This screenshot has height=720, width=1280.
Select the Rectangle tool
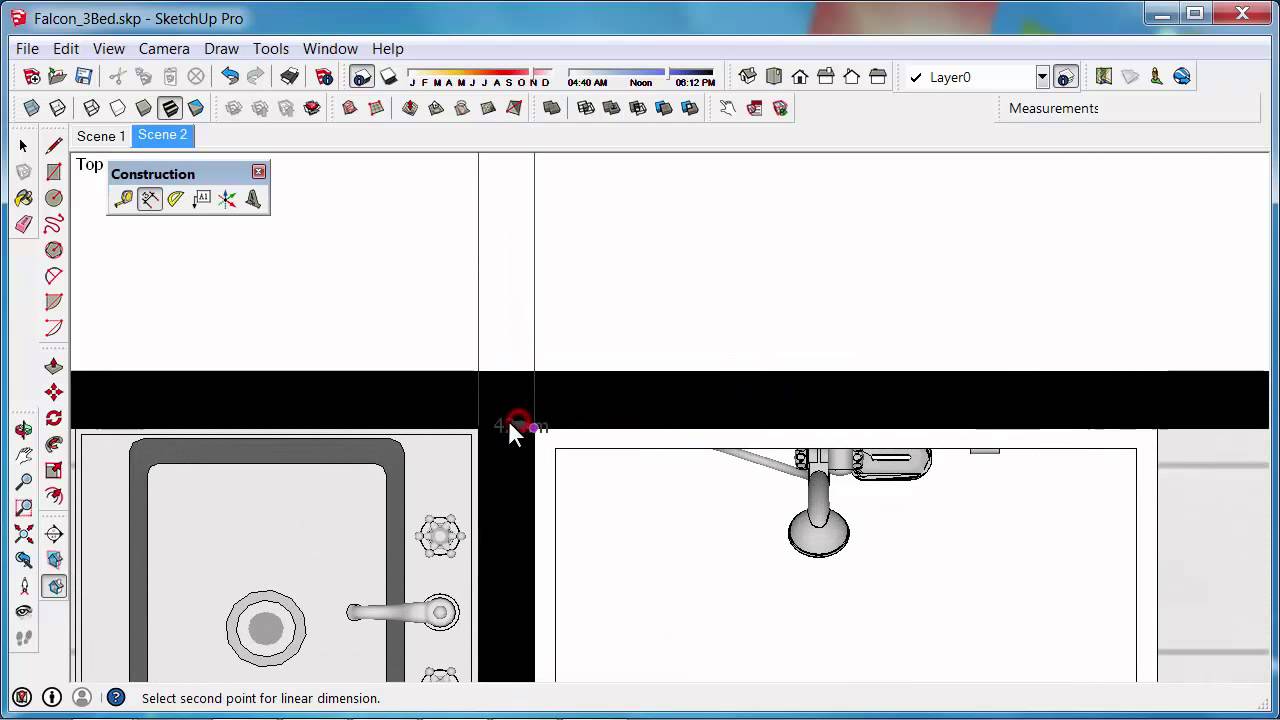[x=54, y=172]
